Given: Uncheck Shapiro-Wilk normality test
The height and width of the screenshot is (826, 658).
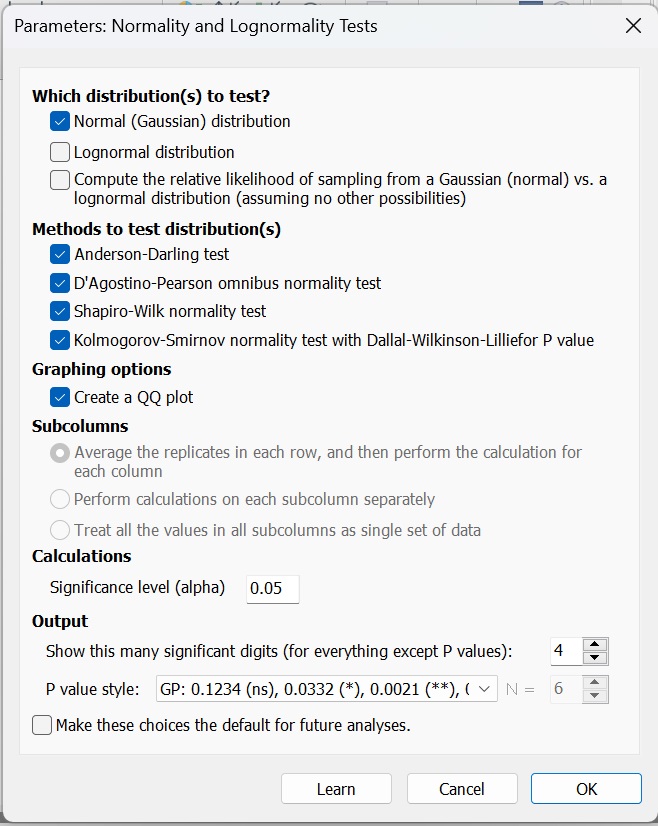Looking at the screenshot, I should [60, 312].
